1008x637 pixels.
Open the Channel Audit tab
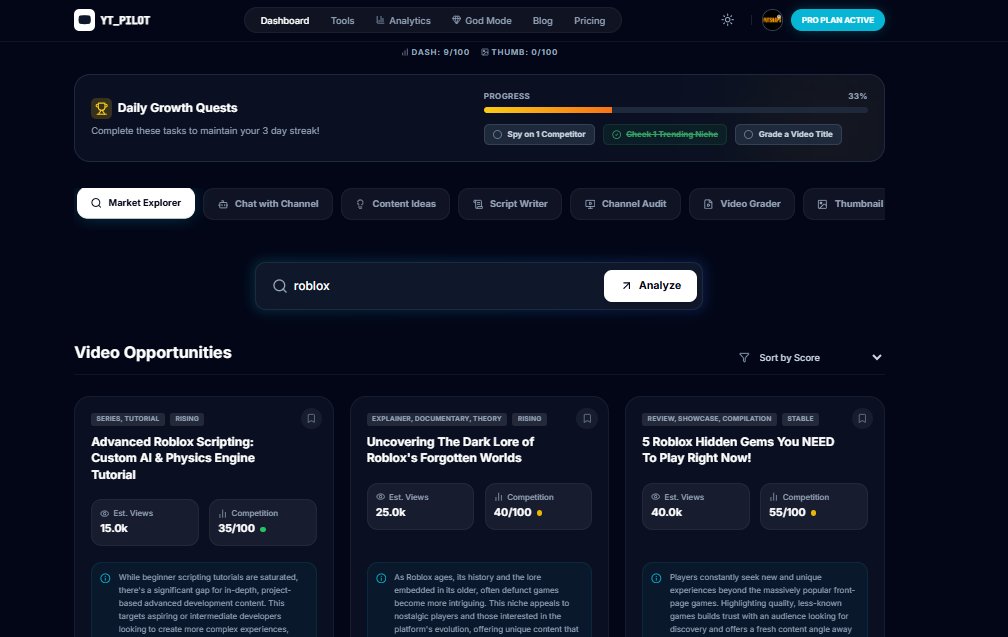click(x=625, y=204)
